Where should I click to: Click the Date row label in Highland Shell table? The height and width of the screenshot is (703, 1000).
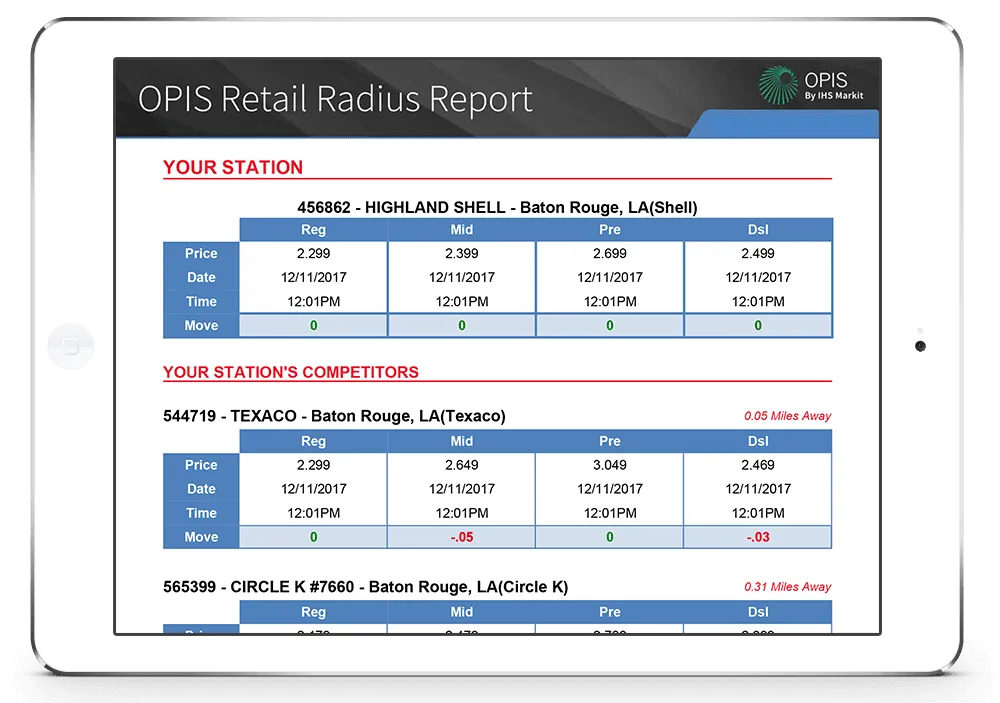201,278
